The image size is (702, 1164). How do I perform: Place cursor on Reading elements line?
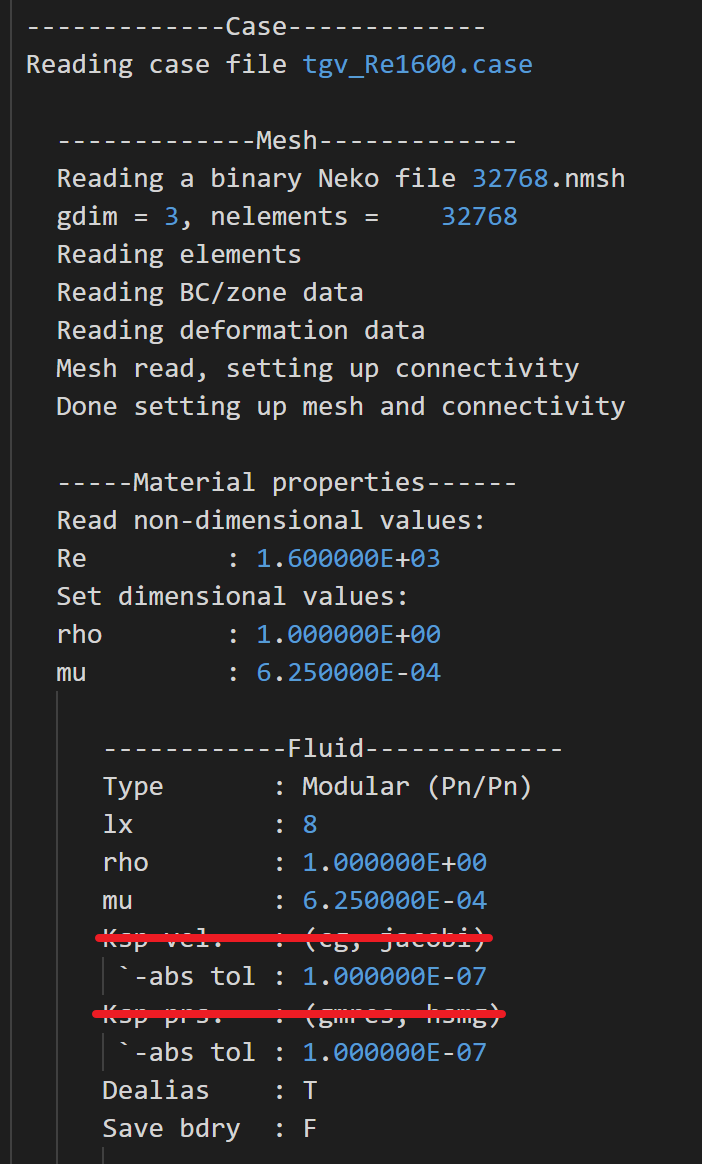(179, 255)
